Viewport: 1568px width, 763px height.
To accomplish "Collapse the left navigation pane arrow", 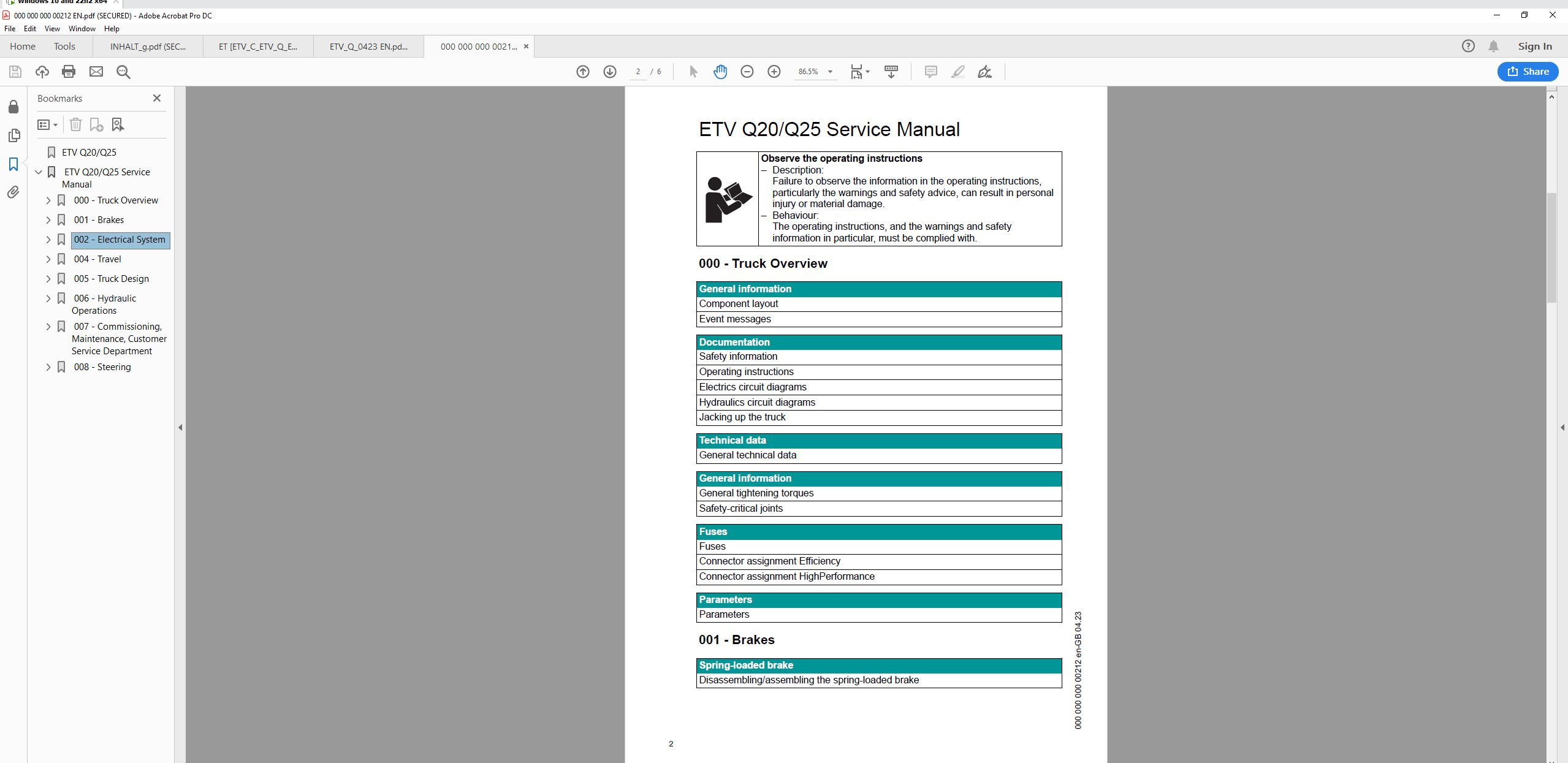I will pyautogui.click(x=180, y=427).
